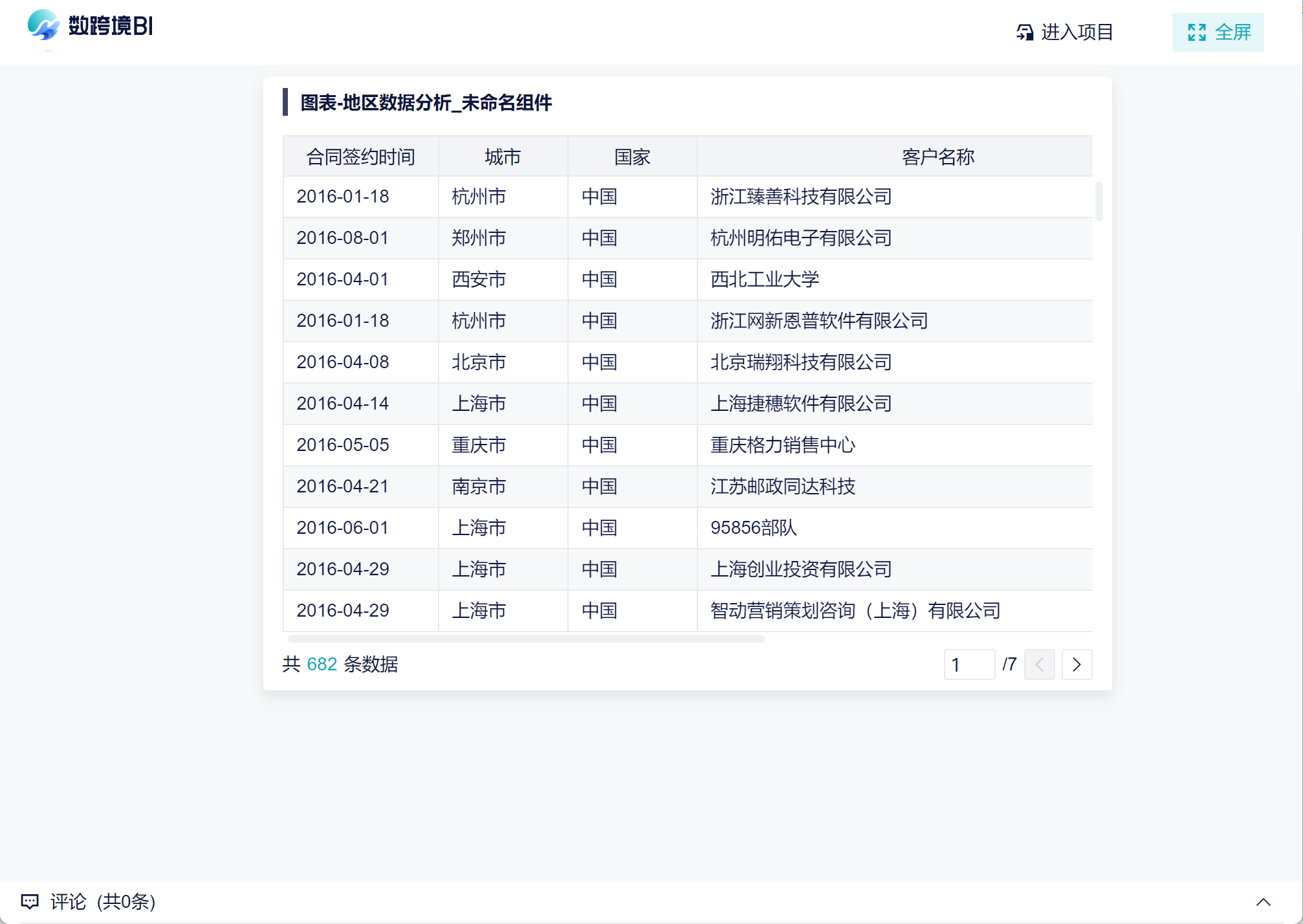This screenshot has height=924, width=1303.
Task: Click the 城市 column header
Action: pos(503,157)
